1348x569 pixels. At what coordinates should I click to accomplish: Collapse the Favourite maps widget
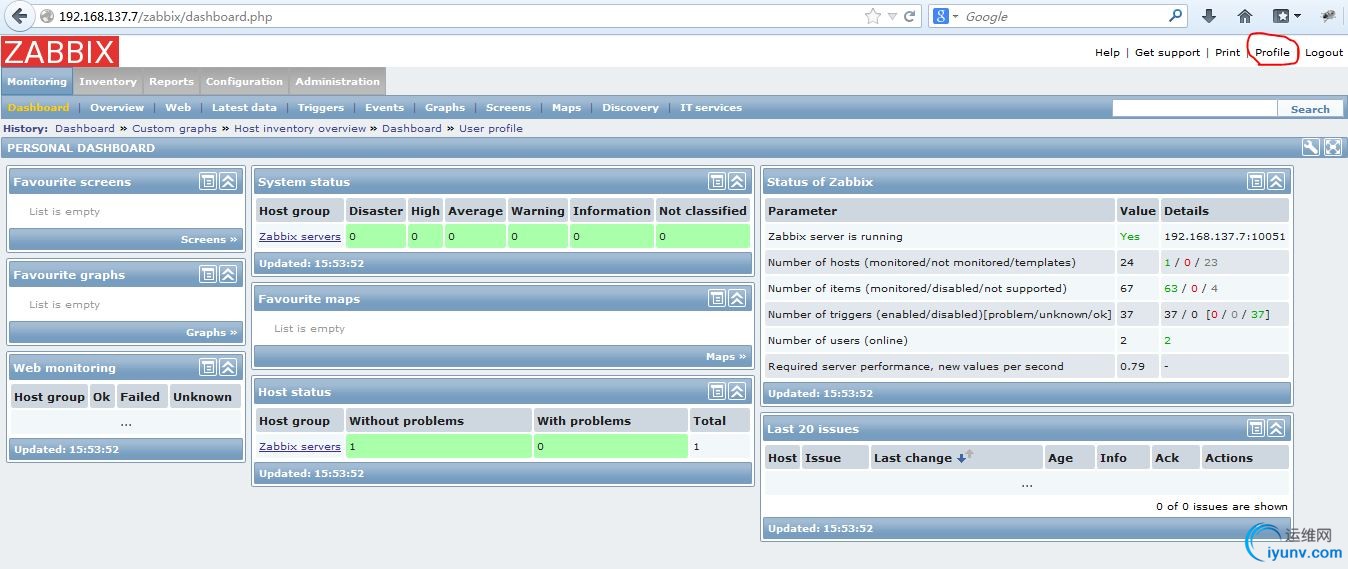(x=737, y=298)
